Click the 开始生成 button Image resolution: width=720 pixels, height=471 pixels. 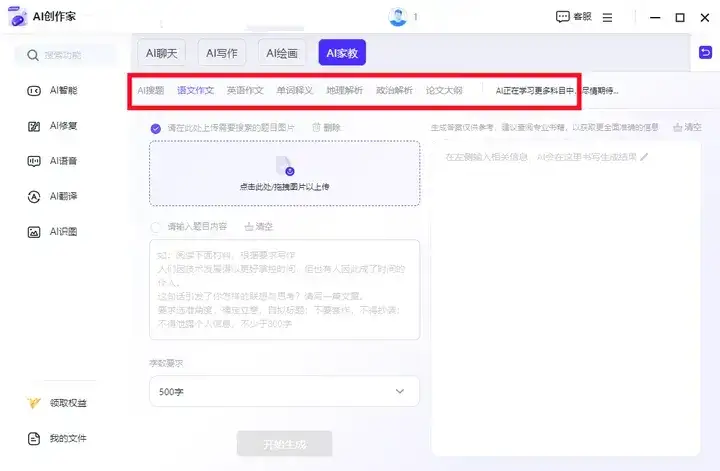point(284,445)
